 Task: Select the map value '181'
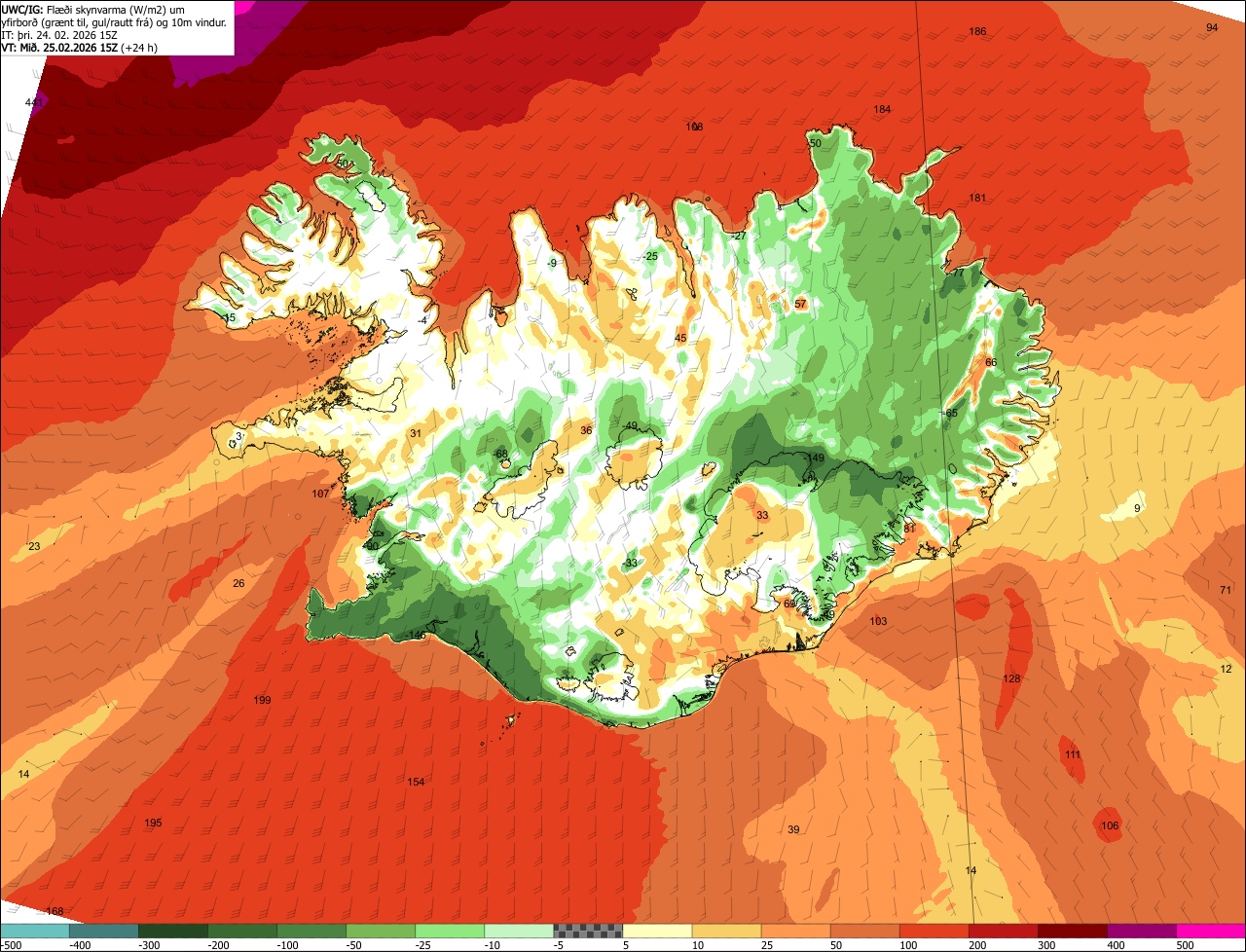[977, 198]
